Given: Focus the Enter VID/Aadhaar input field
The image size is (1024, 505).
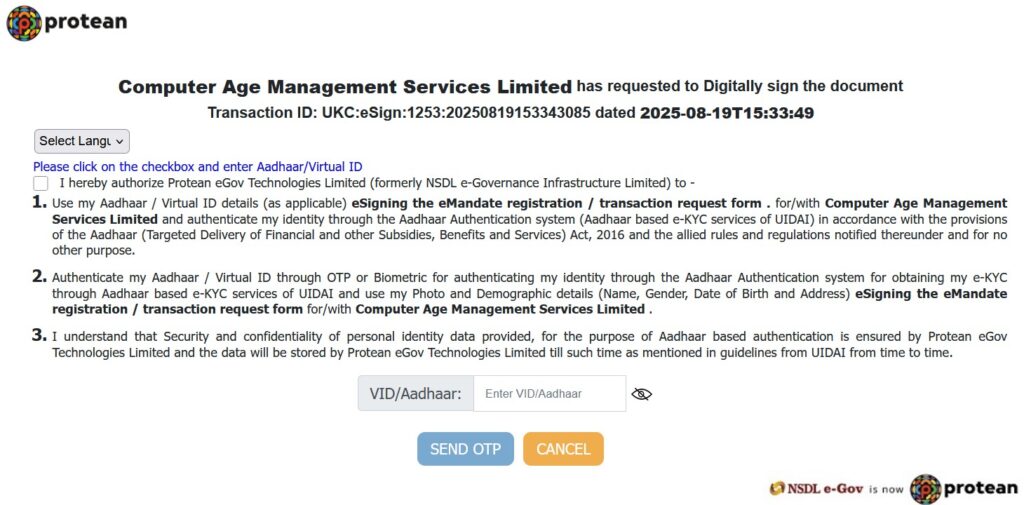Looking at the screenshot, I should pos(549,394).
